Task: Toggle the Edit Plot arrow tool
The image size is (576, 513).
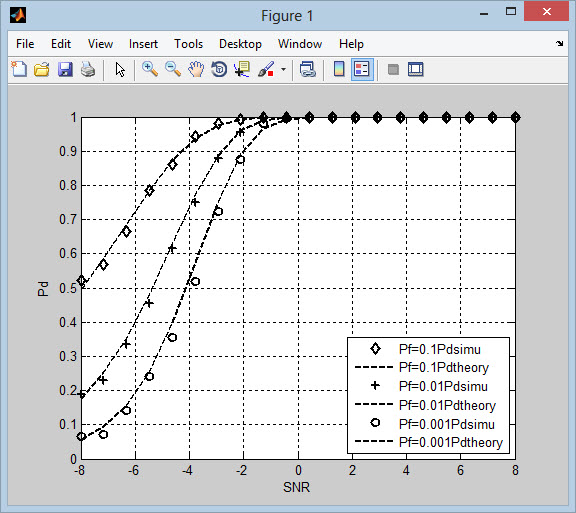Action: (x=120, y=69)
